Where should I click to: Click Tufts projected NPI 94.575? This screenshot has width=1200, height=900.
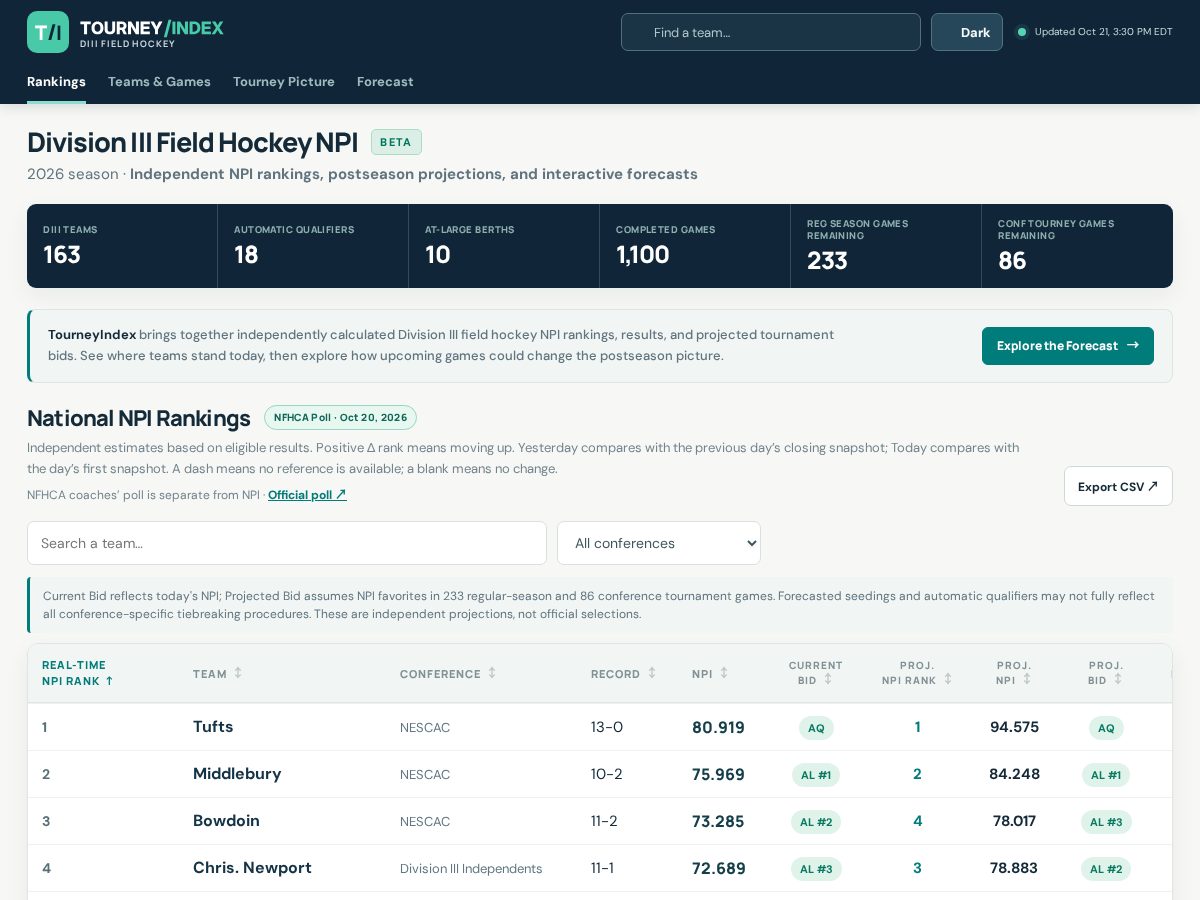click(x=1014, y=727)
